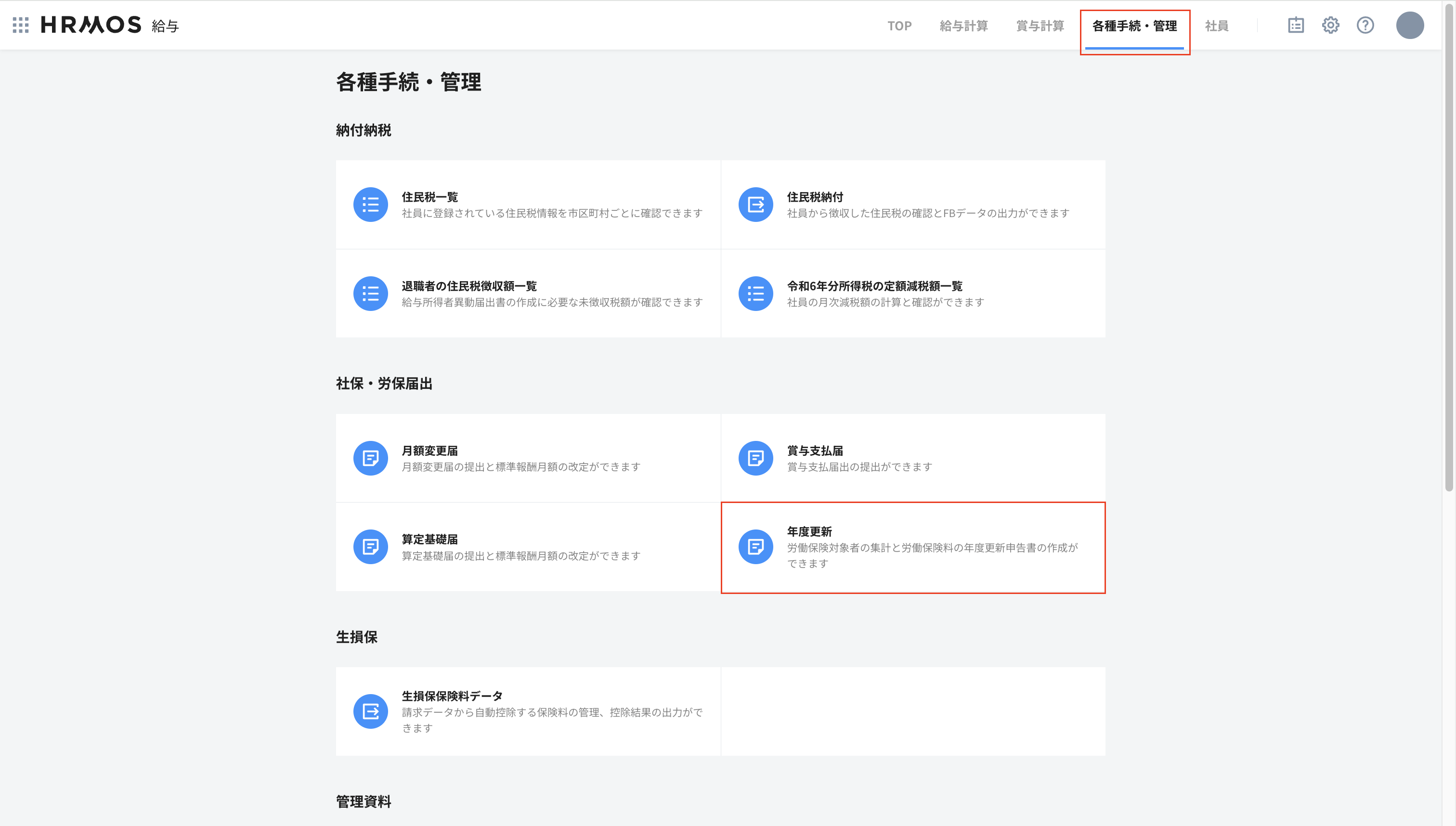
Task: Switch to the TOP tab
Action: 899,26
